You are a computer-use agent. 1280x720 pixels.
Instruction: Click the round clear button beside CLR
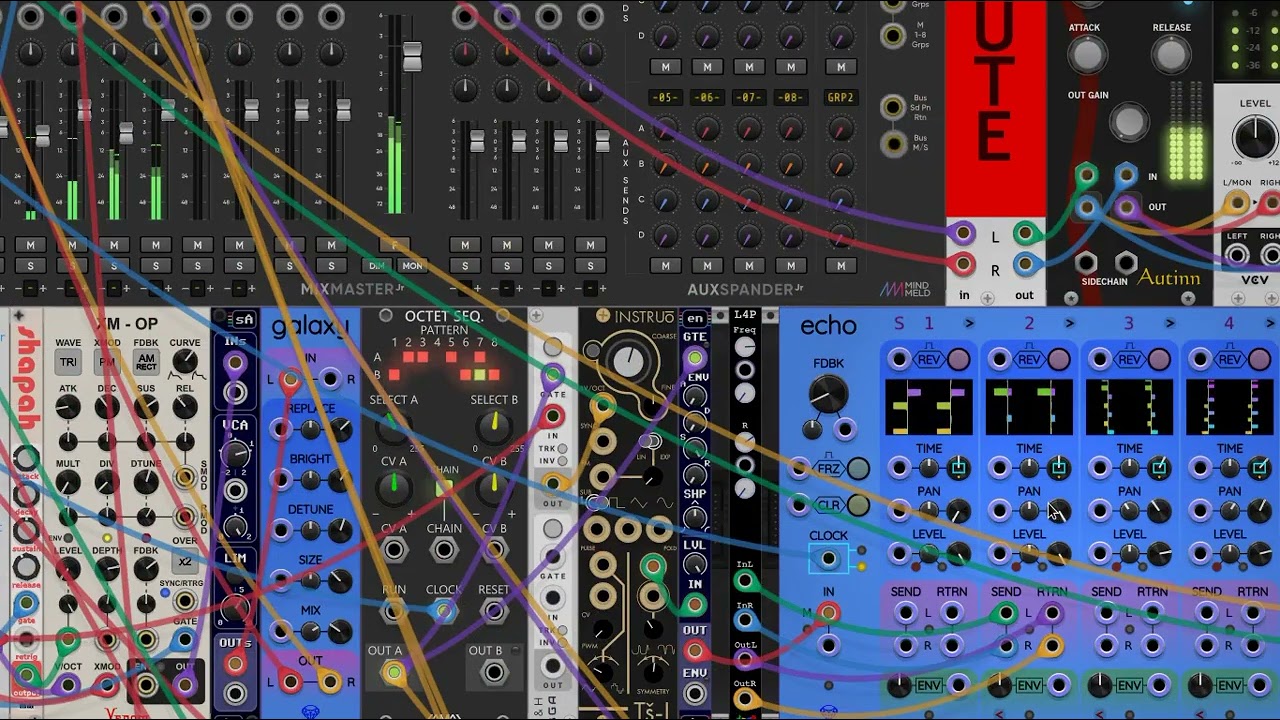(858, 505)
